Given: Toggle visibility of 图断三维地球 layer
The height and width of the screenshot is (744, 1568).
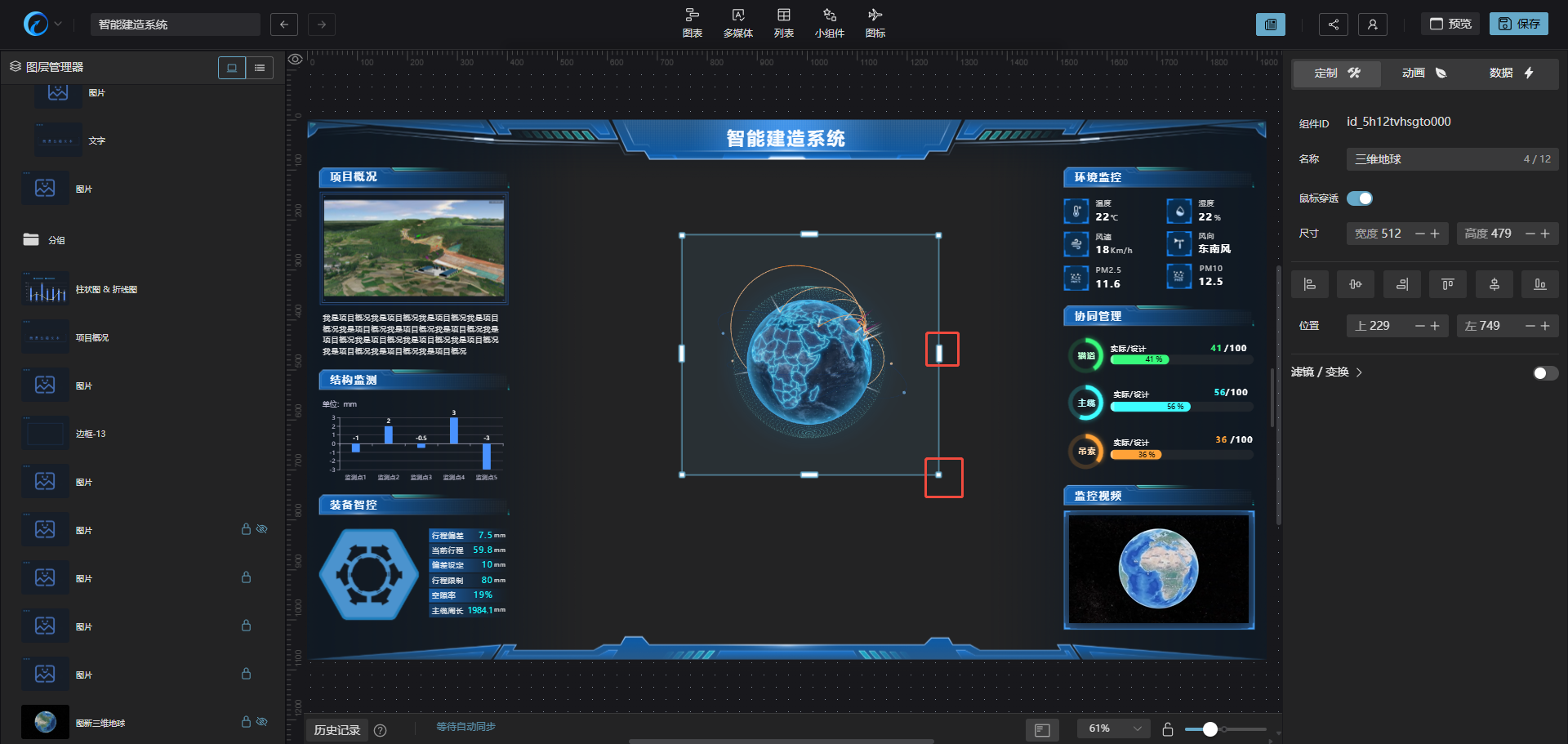Looking at the screenshot, I should click(x=262, y=722).
